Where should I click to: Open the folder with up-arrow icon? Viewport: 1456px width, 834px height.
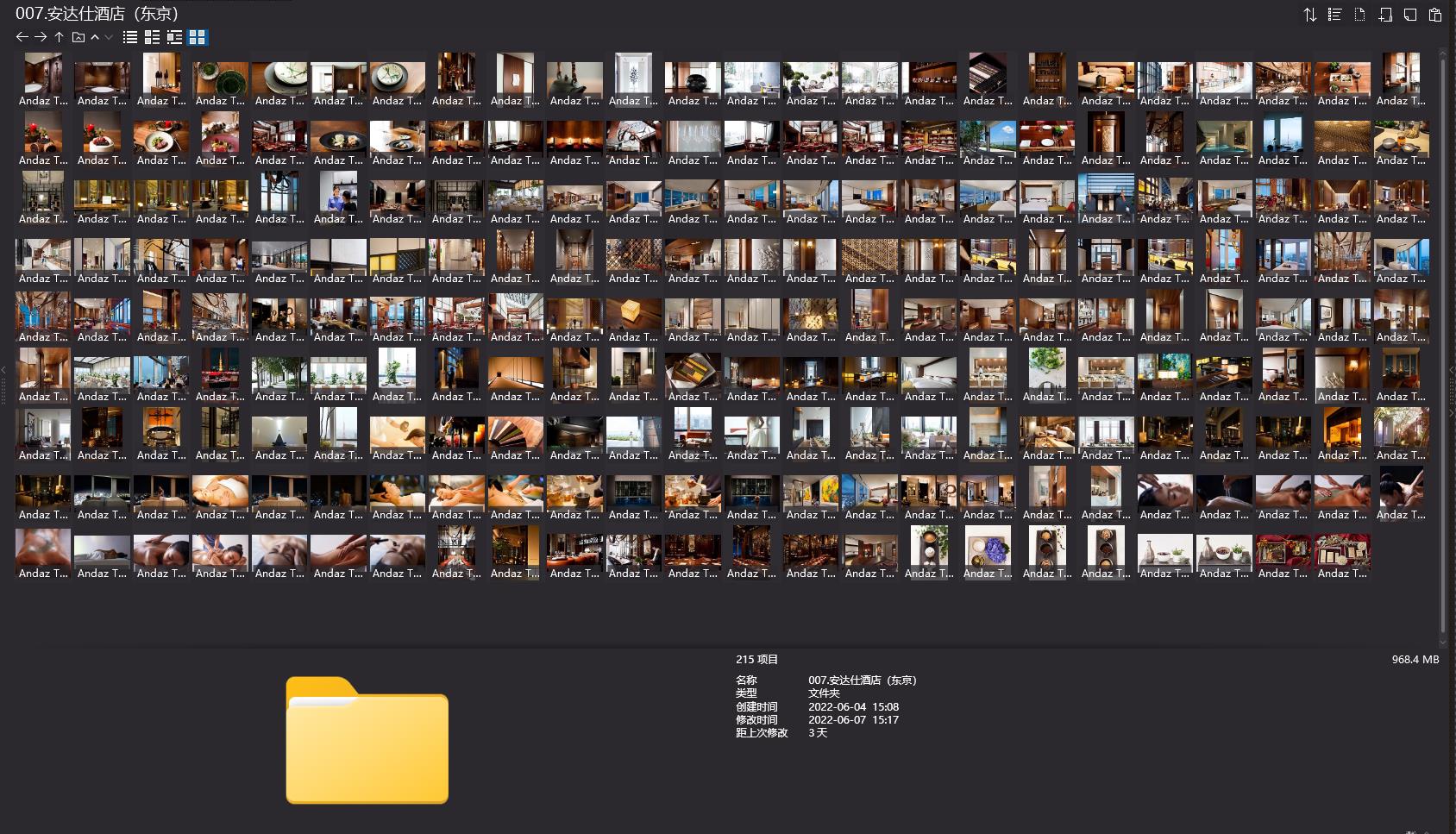tap(78, 37)
